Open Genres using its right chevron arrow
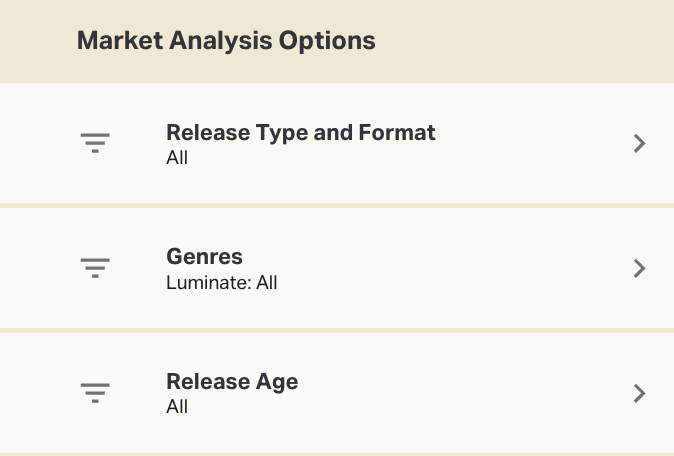This screenshot has width=674, height=456. [x=640, y=268]
